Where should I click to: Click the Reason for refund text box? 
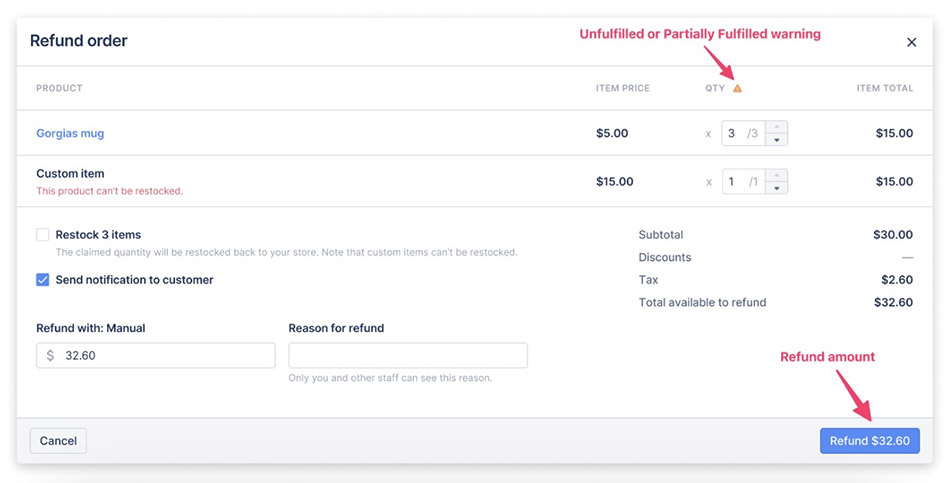coord(408,356)
